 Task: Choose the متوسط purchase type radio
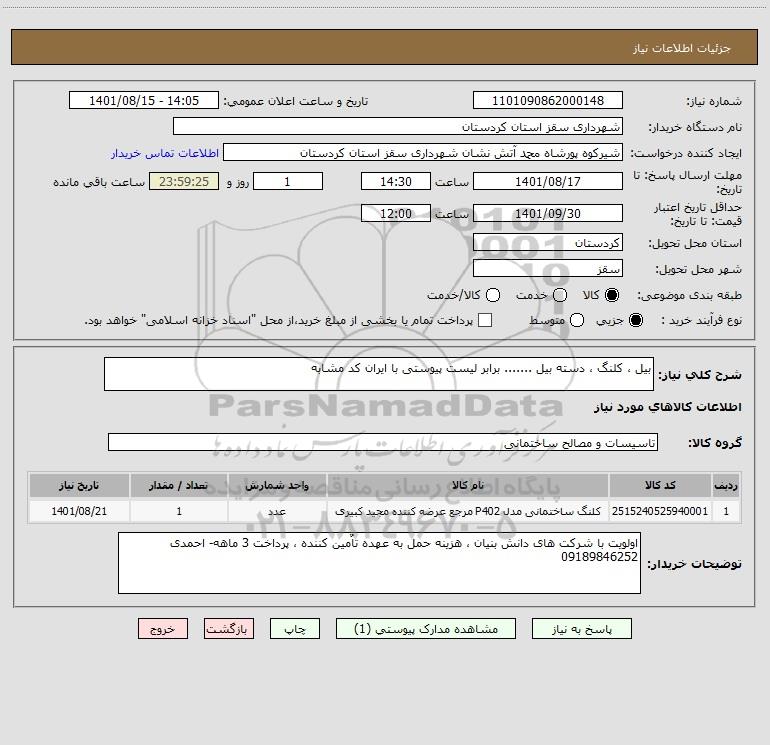[x=577, y=320]
